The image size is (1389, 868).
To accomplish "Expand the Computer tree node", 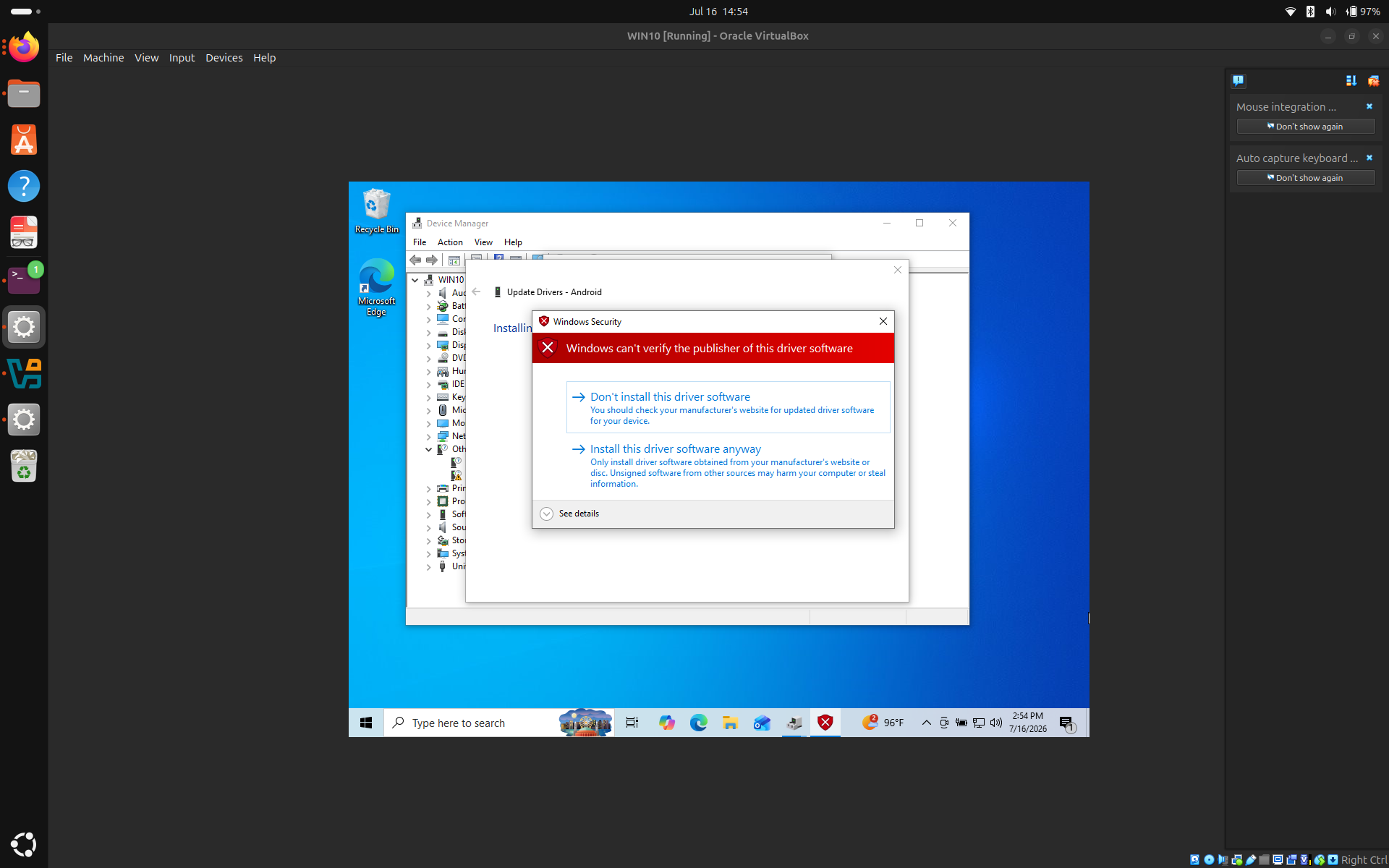I will tap(429, 319).
